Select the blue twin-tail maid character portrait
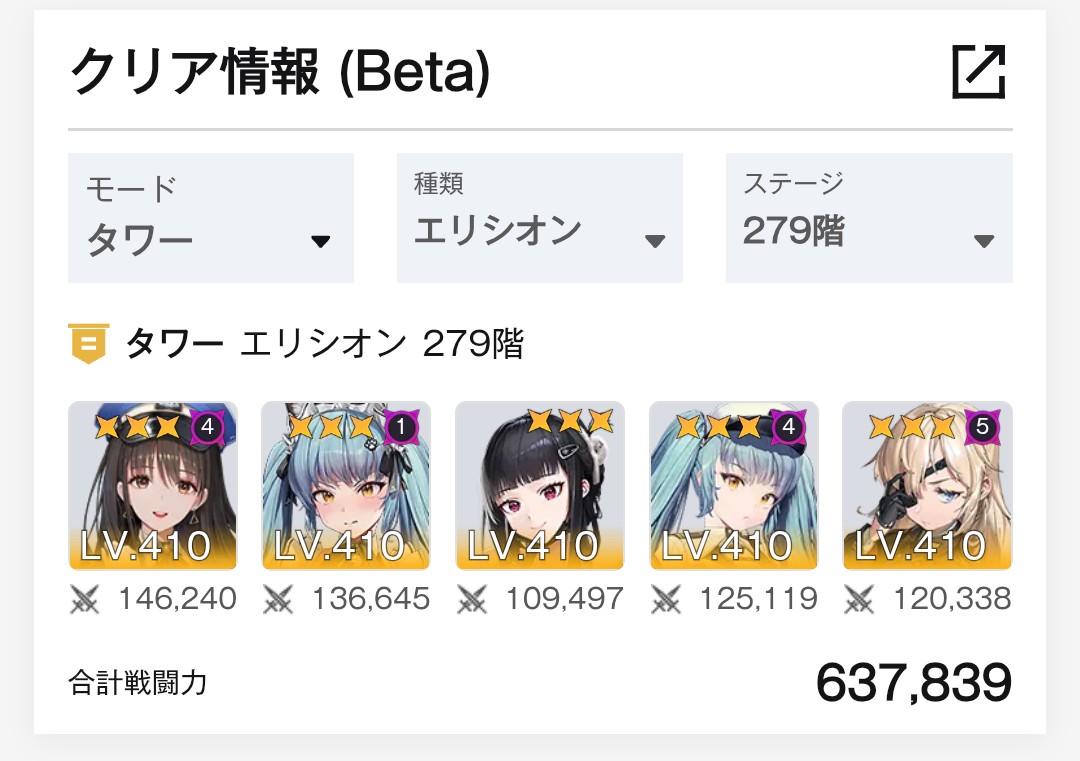 click(x=346, y=486)
